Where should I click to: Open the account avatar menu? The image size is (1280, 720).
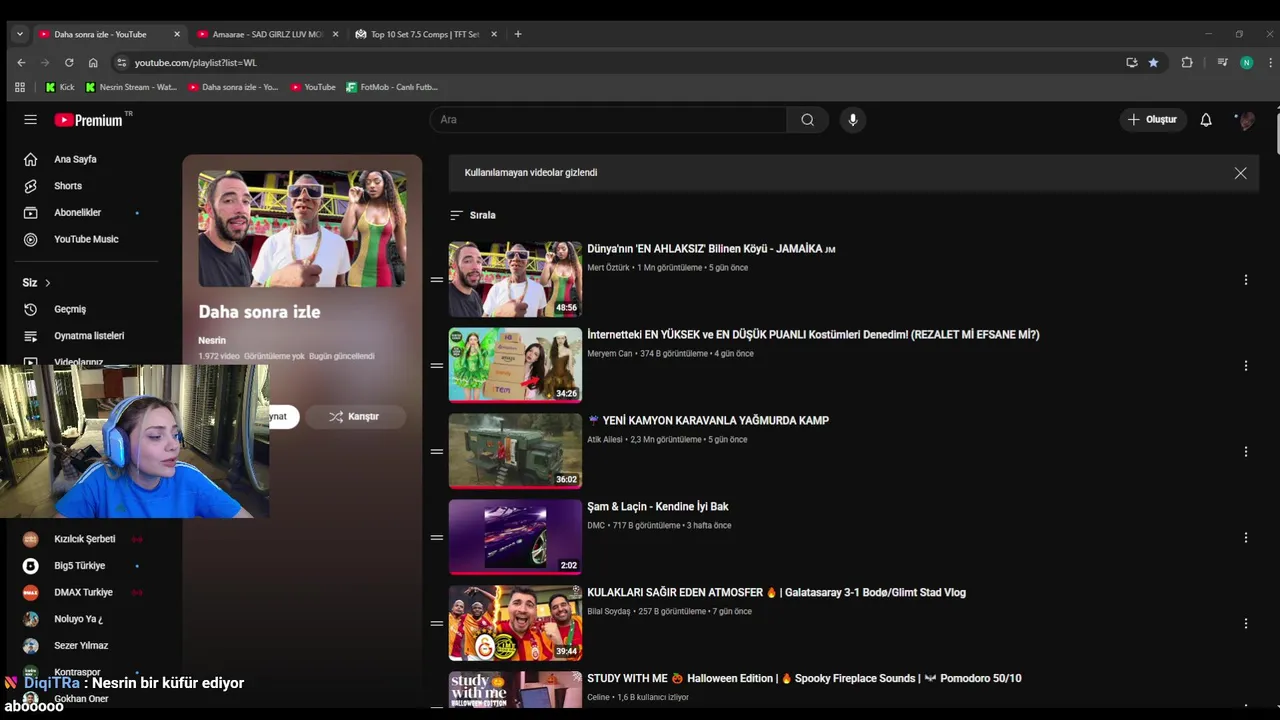click(1246, 120)
